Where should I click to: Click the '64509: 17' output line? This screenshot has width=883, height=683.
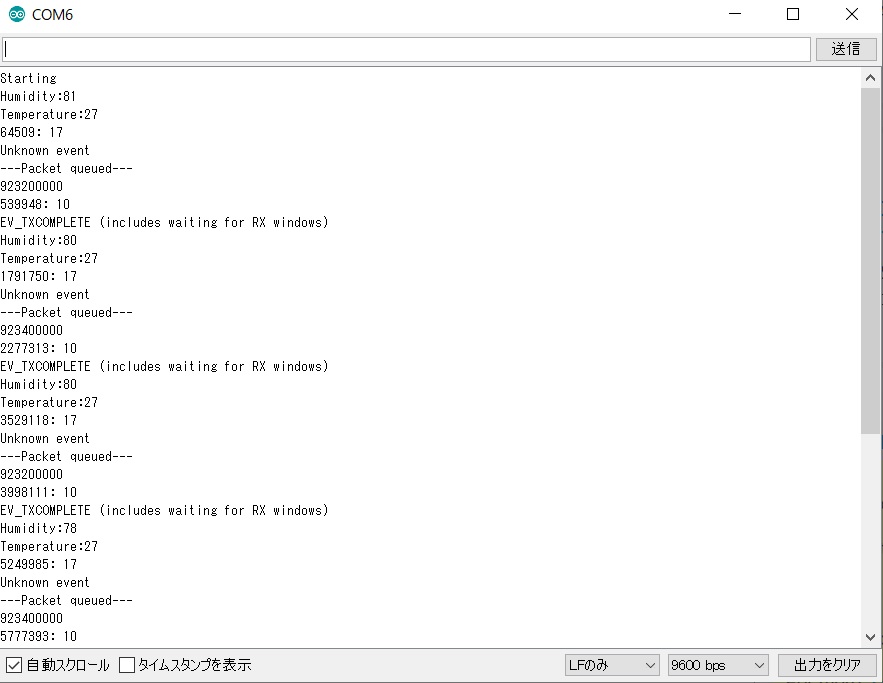pos(32,132)
